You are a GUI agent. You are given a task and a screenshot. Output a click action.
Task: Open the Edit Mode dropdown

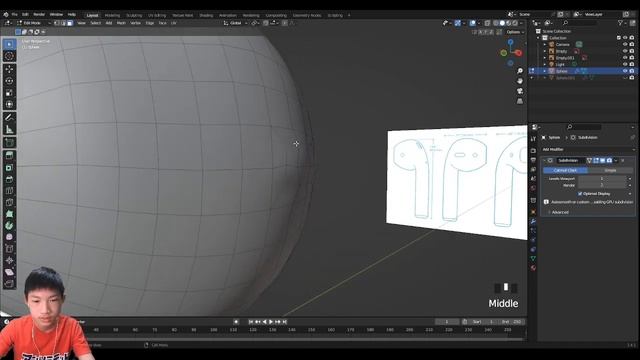click(33, 23)
